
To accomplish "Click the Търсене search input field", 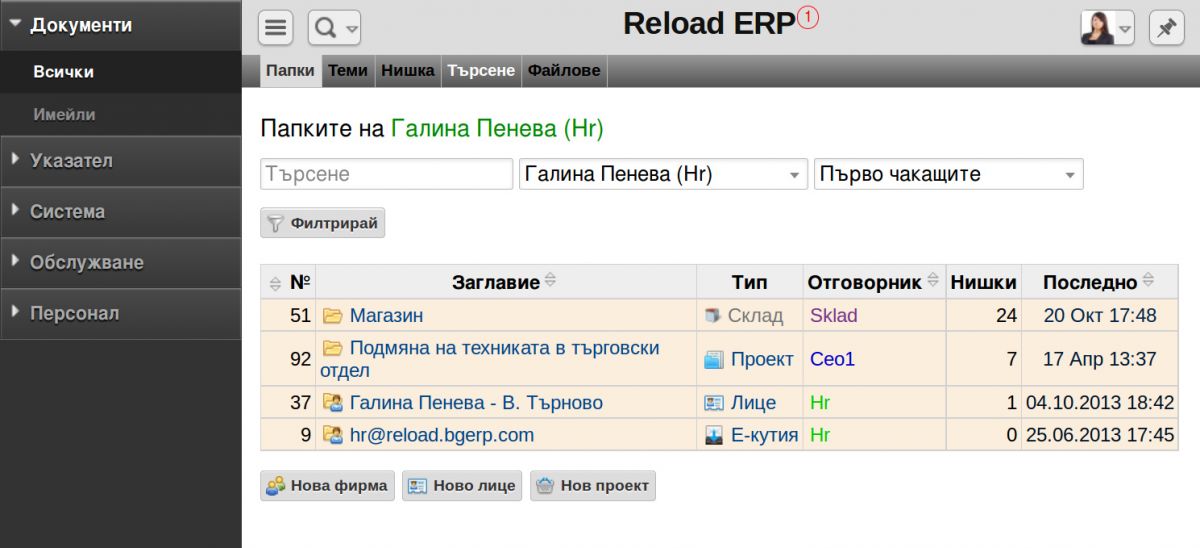I will (x=387, y=174).
